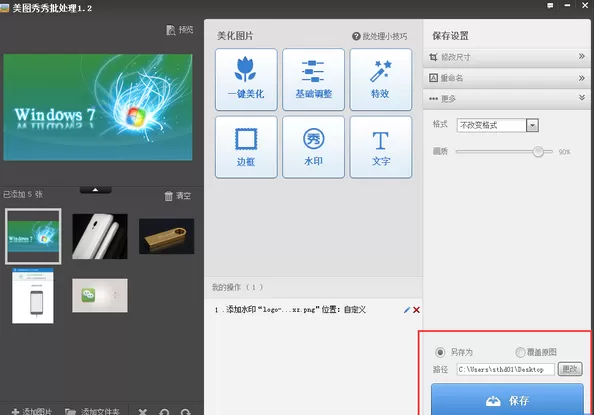Expand the 重命名 rename section
This screenshot has height=415, width=595.
pyautogui.click(x=507, y=78)
